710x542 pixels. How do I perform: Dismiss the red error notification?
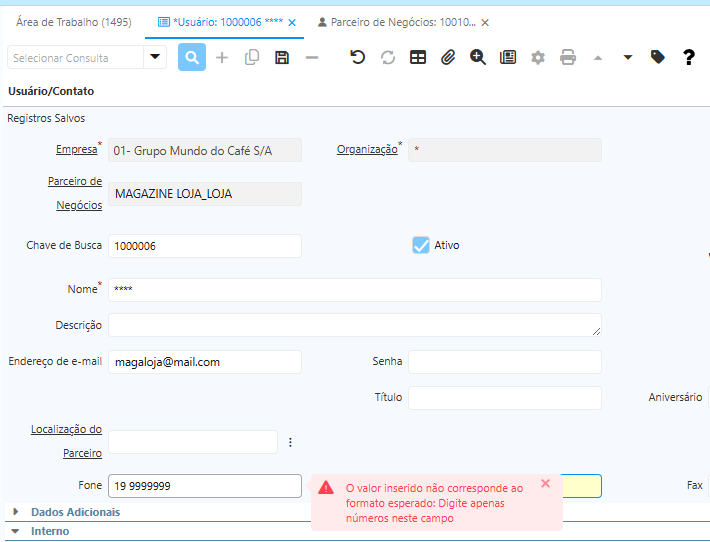pyautogui.click(x=545, y=483)
